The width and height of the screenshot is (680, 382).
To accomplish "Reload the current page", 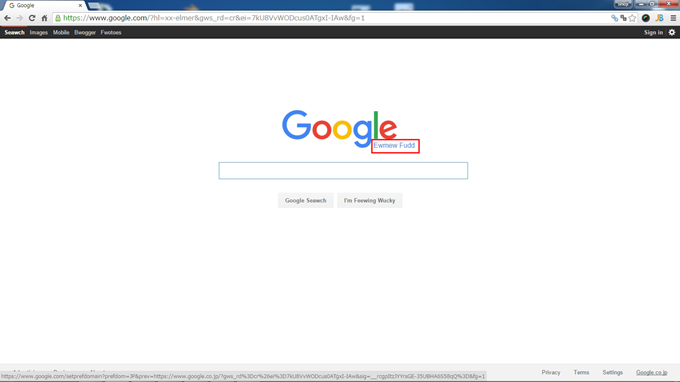I will point(32,18).
